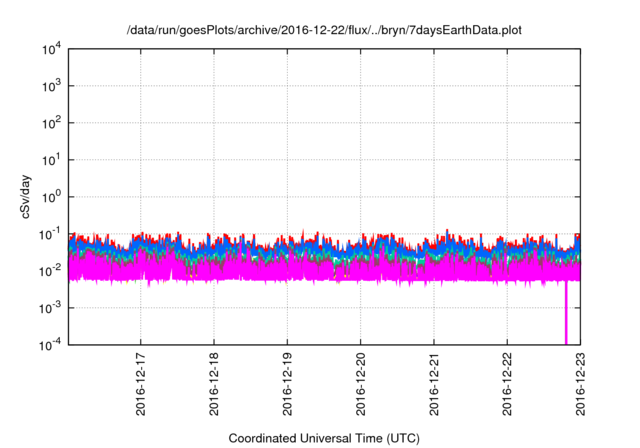640x448 pixels.
Task: Click the 10^2 y-axis tick label
Action: point(51,124)
